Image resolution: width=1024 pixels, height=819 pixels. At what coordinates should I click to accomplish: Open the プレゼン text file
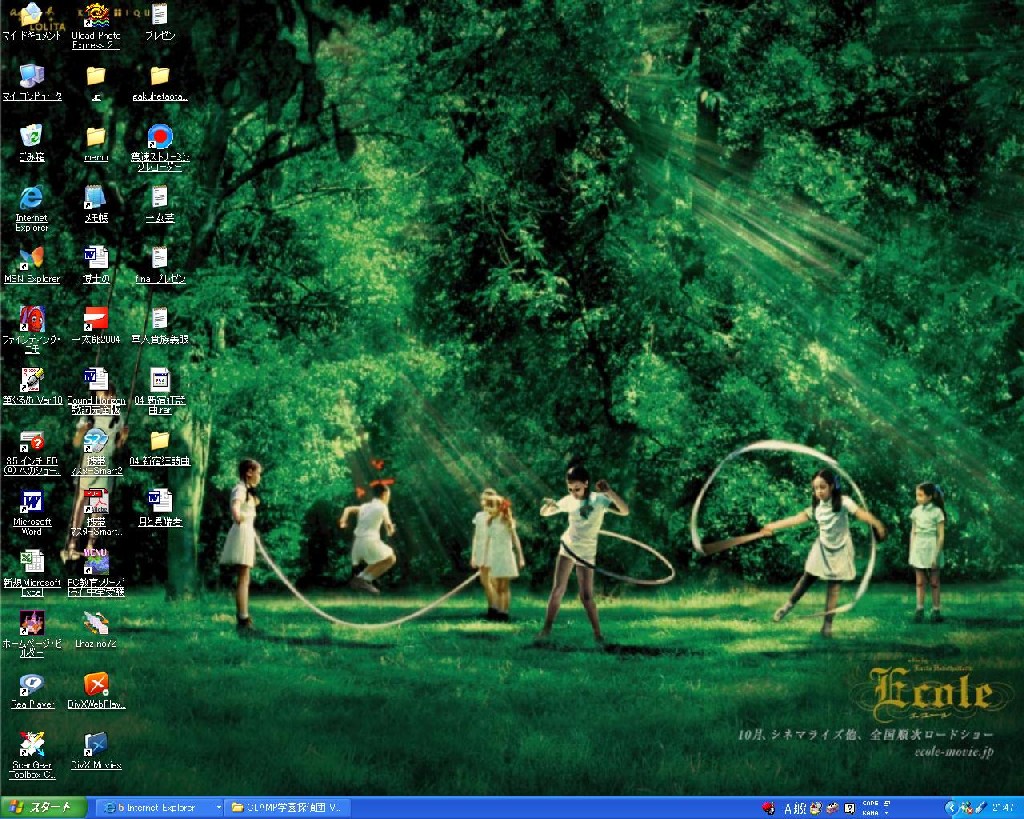click(x=159, y=22)
